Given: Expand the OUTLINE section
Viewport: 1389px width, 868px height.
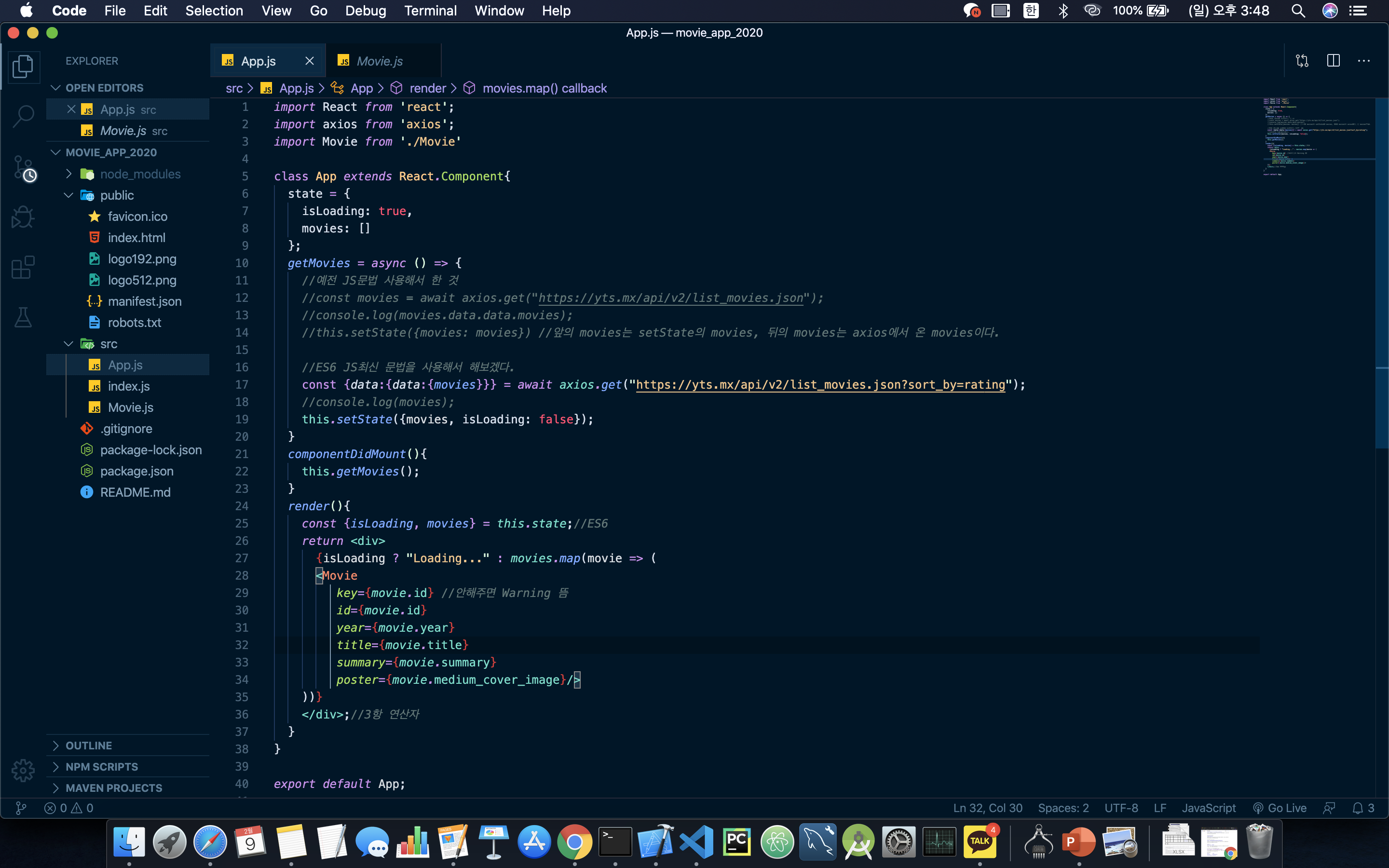Looking at the screenshot, I should click(x=88, y=745).
